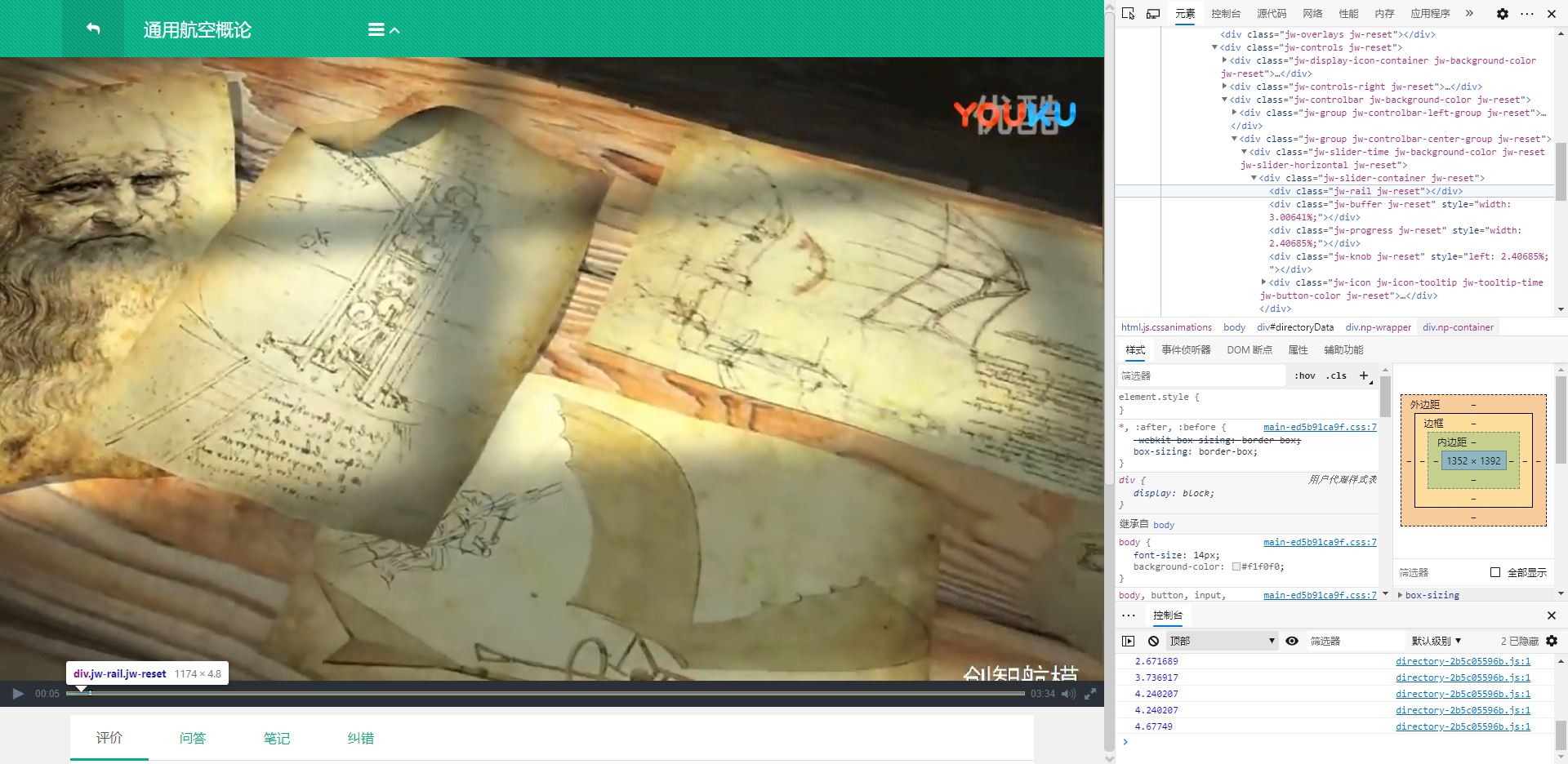Open the 默认级别 log level dropdown
The image size is (1568, 764).
[1436, 641]
